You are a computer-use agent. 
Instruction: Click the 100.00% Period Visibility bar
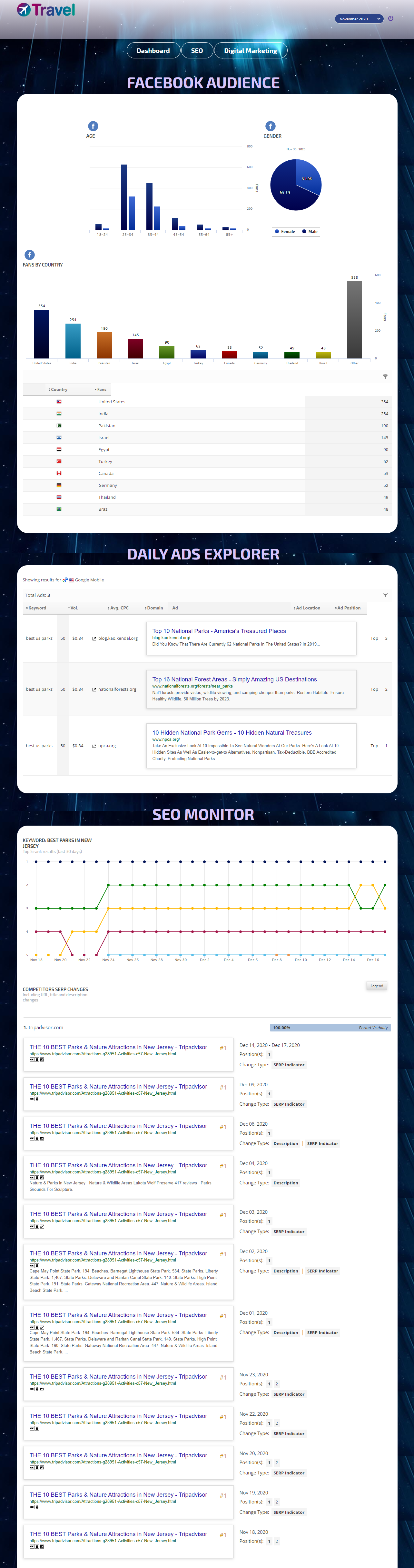330,1028
